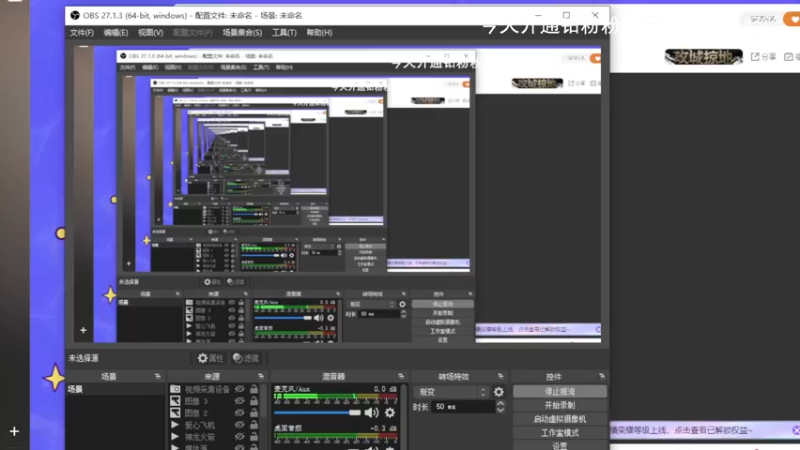Increase 时长 with the up arrow
Screen dimensions: 800x450
(501, 404)
